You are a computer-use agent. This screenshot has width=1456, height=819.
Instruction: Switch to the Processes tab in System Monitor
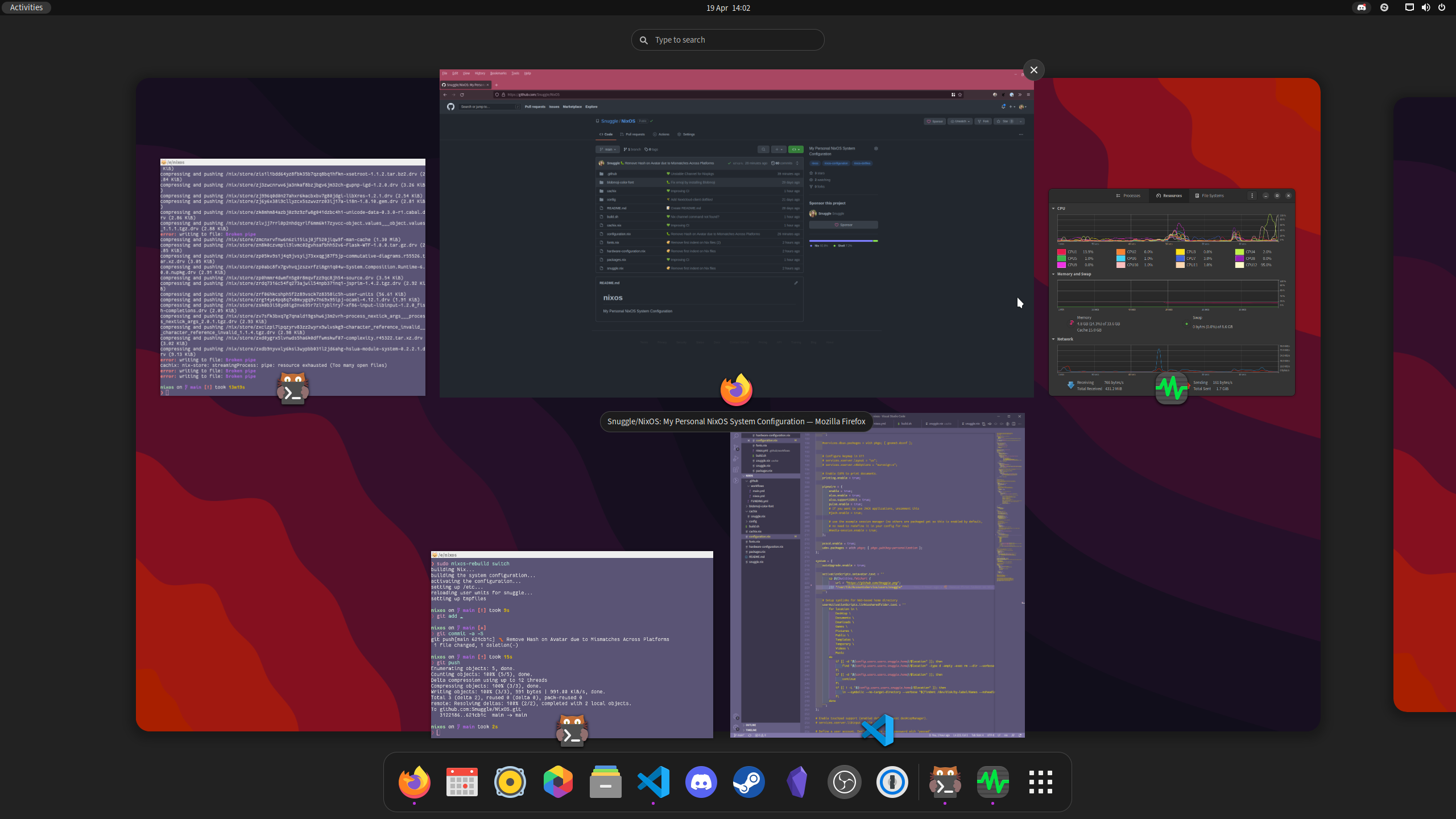[1128, 196]
